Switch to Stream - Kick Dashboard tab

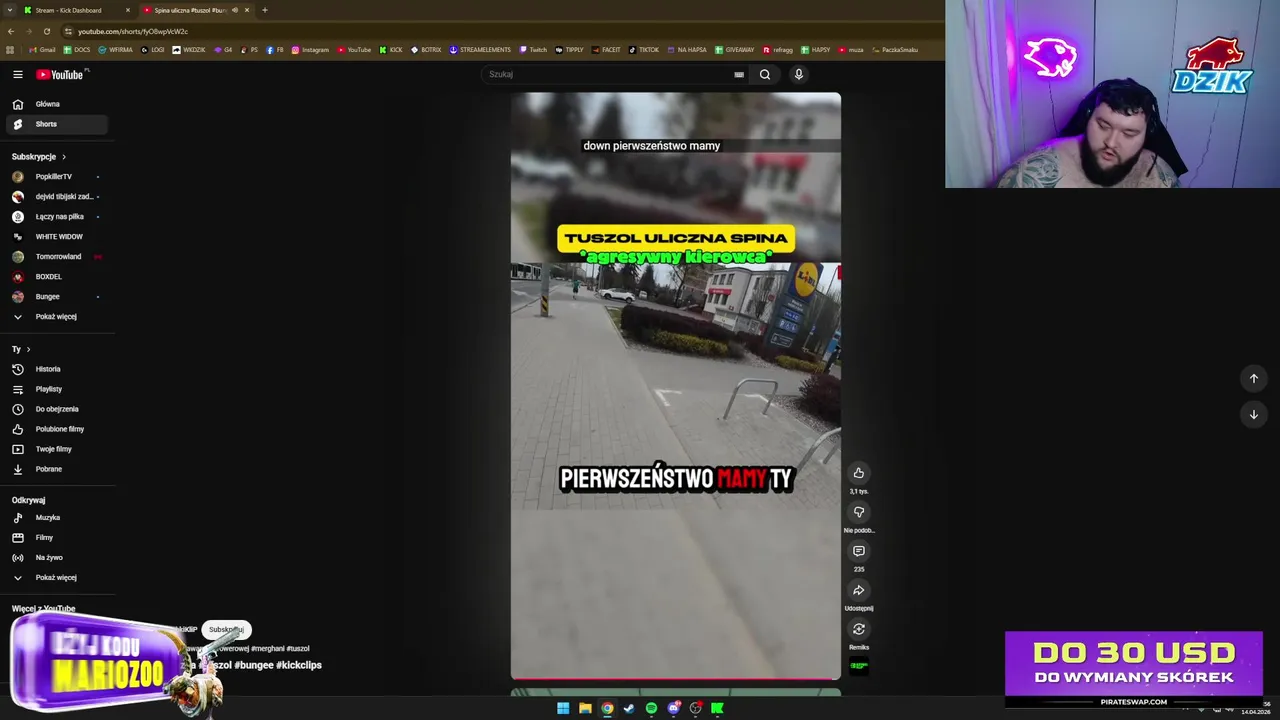pyautogui.click(x=76, y=10)
